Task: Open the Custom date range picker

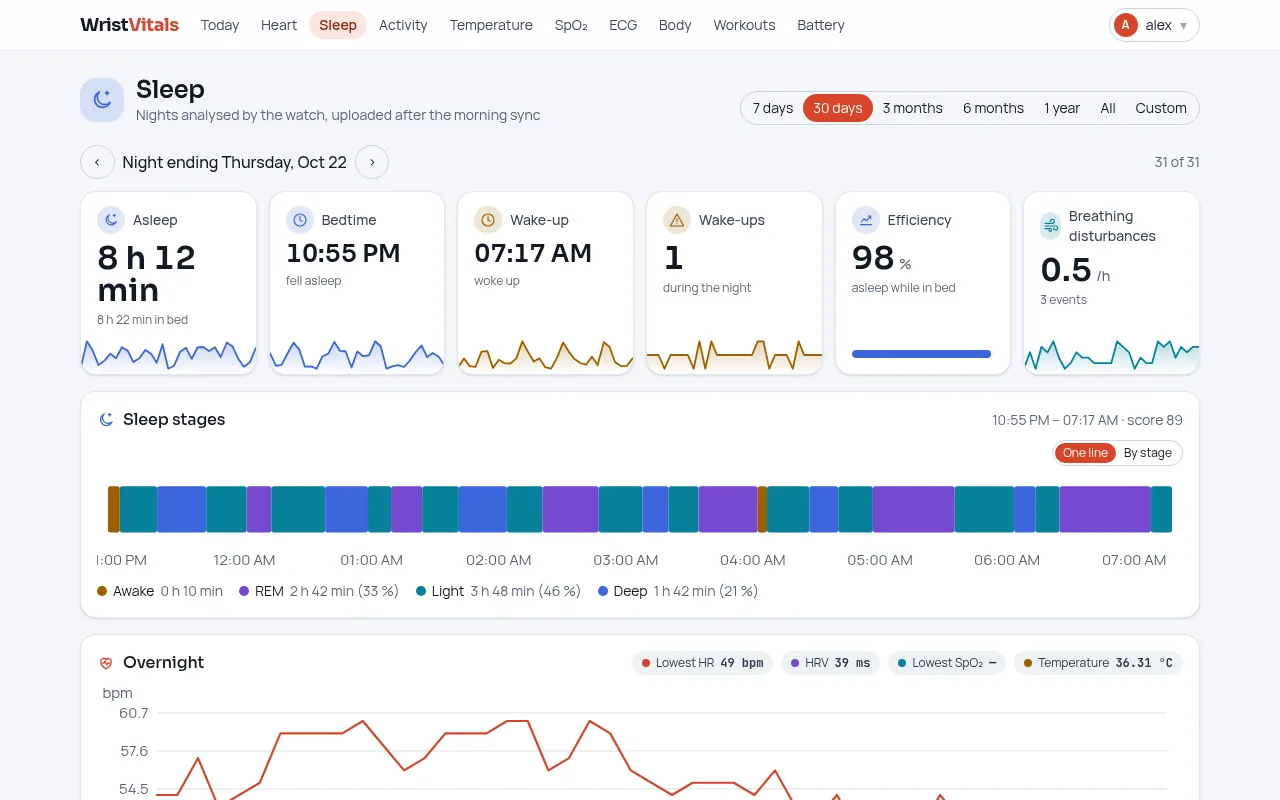Action: point(1161,108)
